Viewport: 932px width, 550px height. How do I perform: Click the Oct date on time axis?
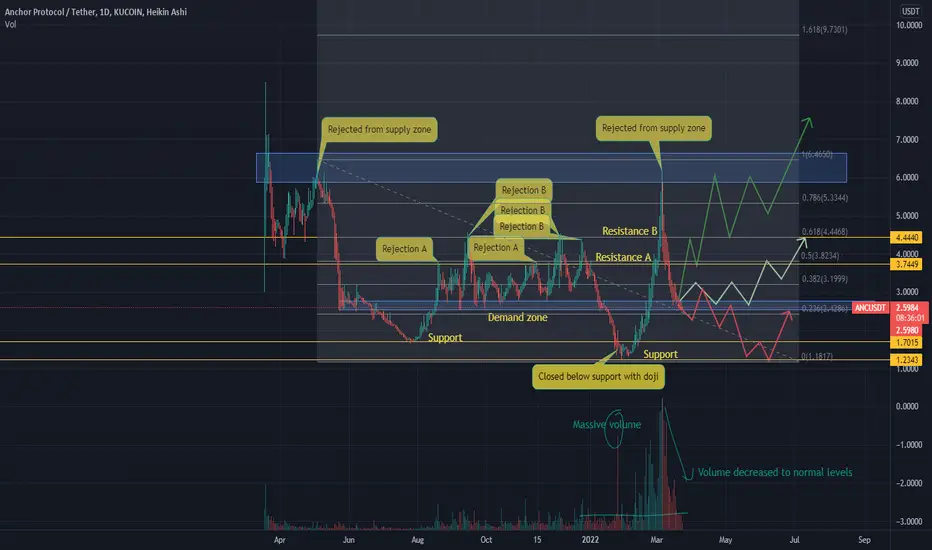[486, 540]
